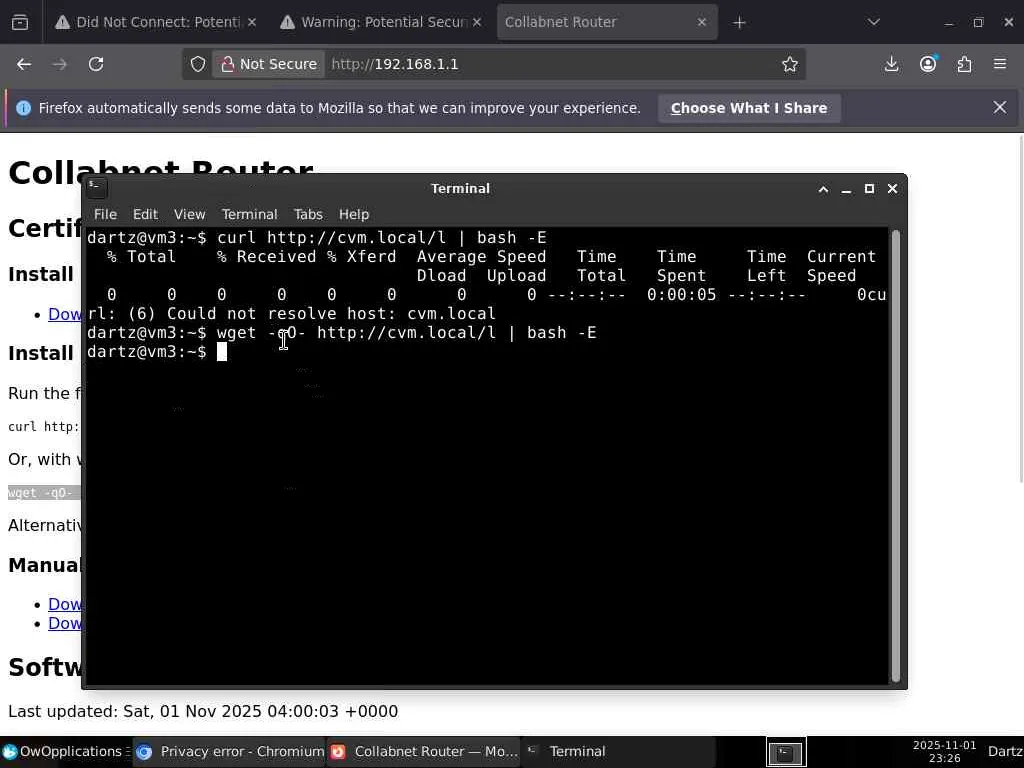The height and width of the screenshot is (768, 1024).
Task: Open a new tab with plus button
Action: click(x=739, y=23)
